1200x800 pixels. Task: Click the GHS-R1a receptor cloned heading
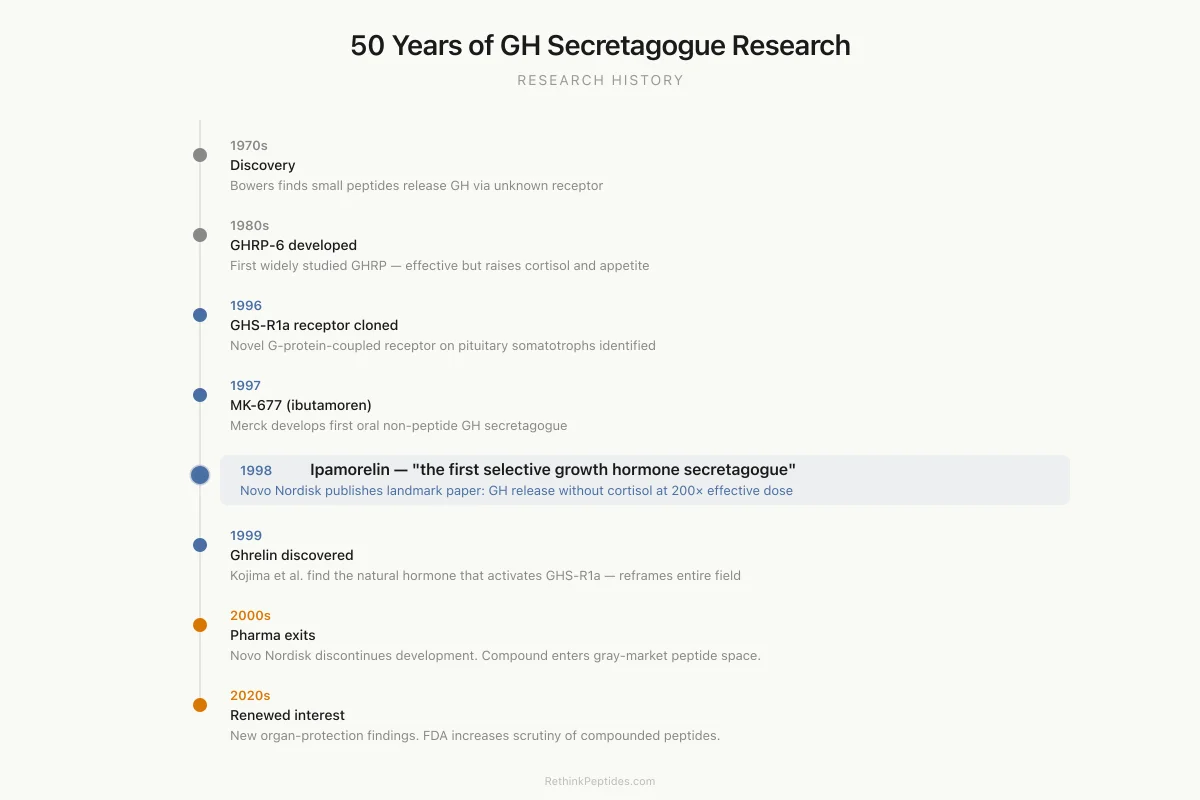pyautogui.click(x=314, y=325)
